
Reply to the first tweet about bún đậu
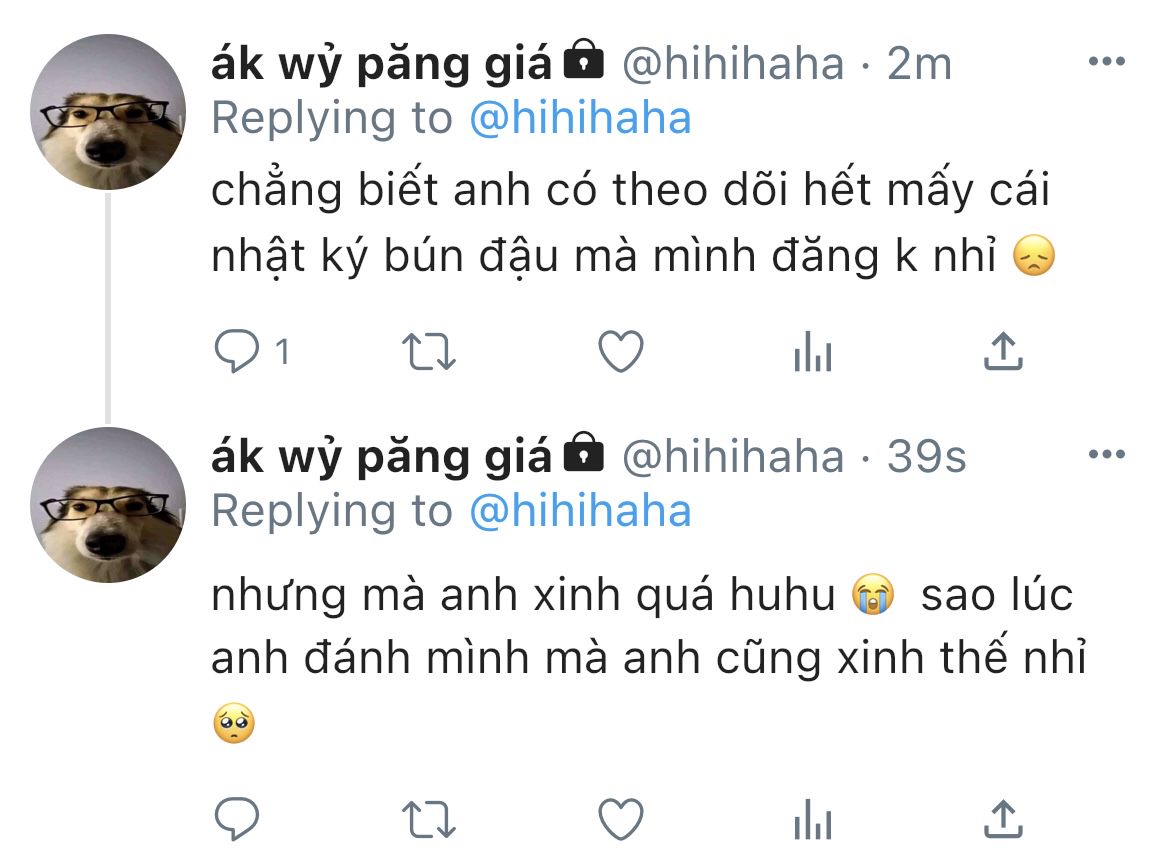point(237,351)
